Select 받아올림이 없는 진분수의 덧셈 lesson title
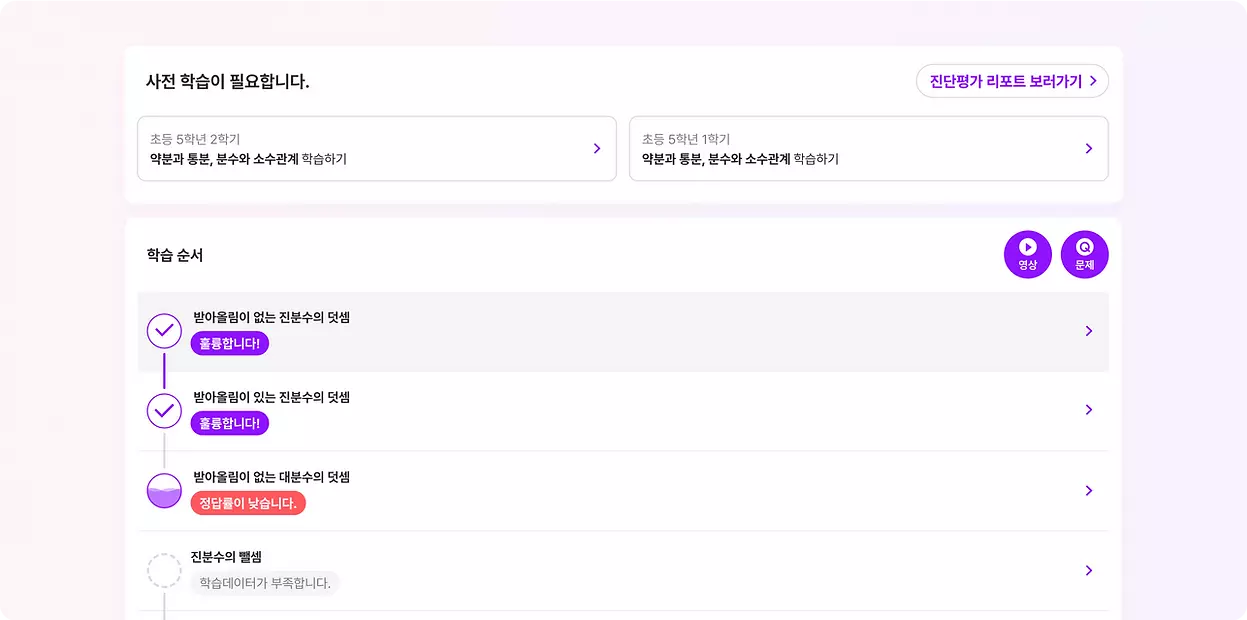The image size is (1247, 620). [x=272, y=317]
